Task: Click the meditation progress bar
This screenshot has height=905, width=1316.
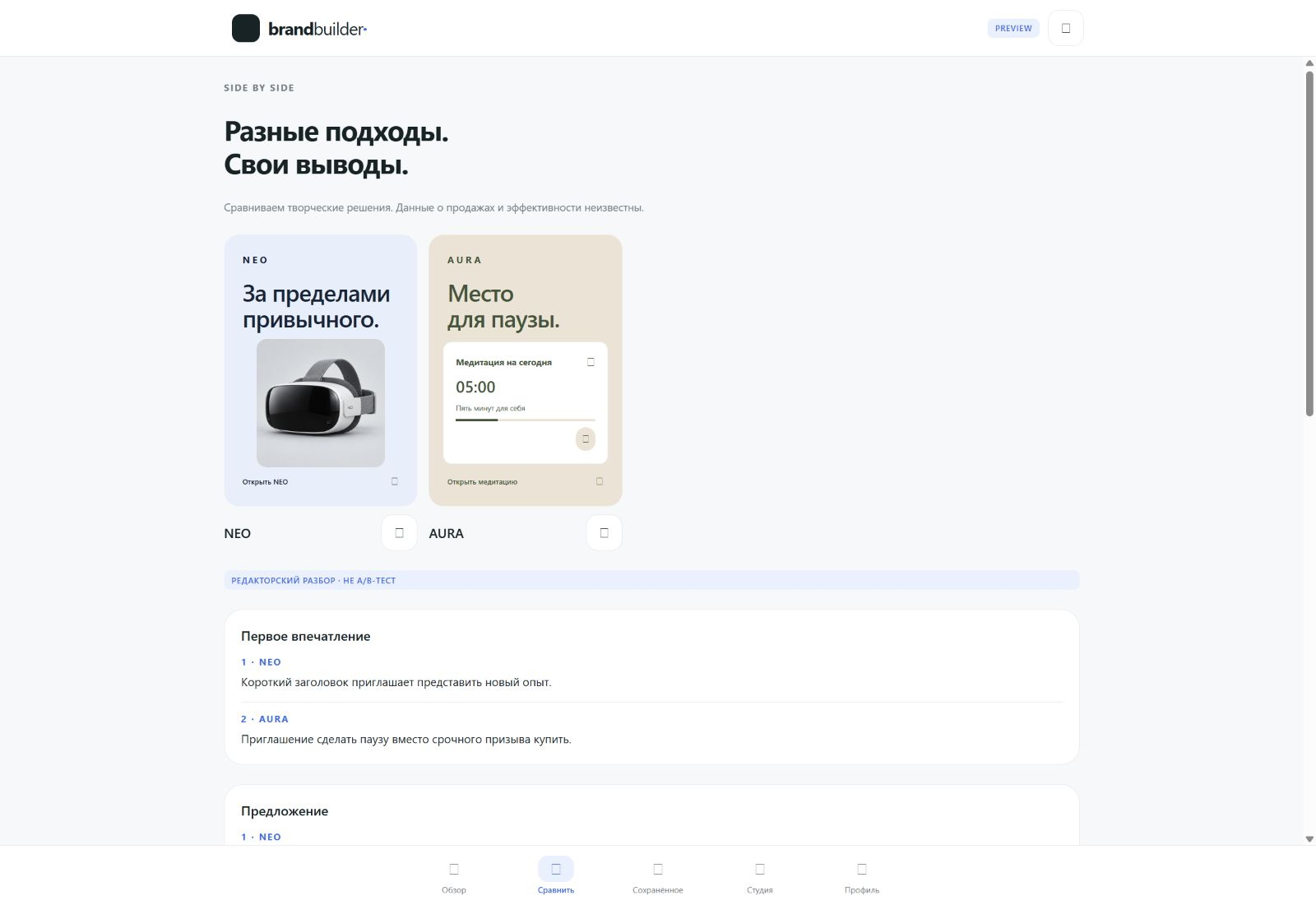Action: pyautogui.click(x=526, y=420)
